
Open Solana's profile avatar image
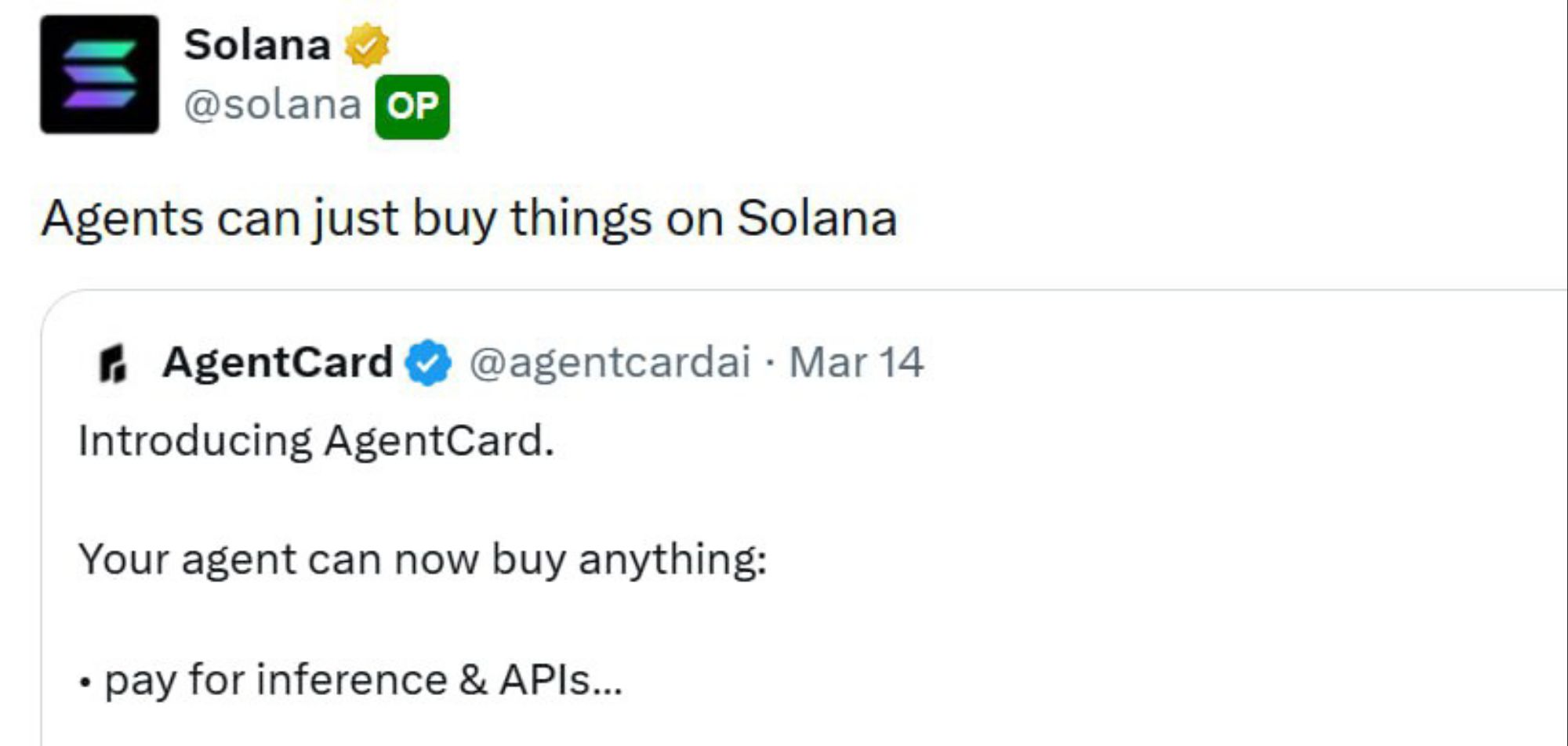click(100, 74)
